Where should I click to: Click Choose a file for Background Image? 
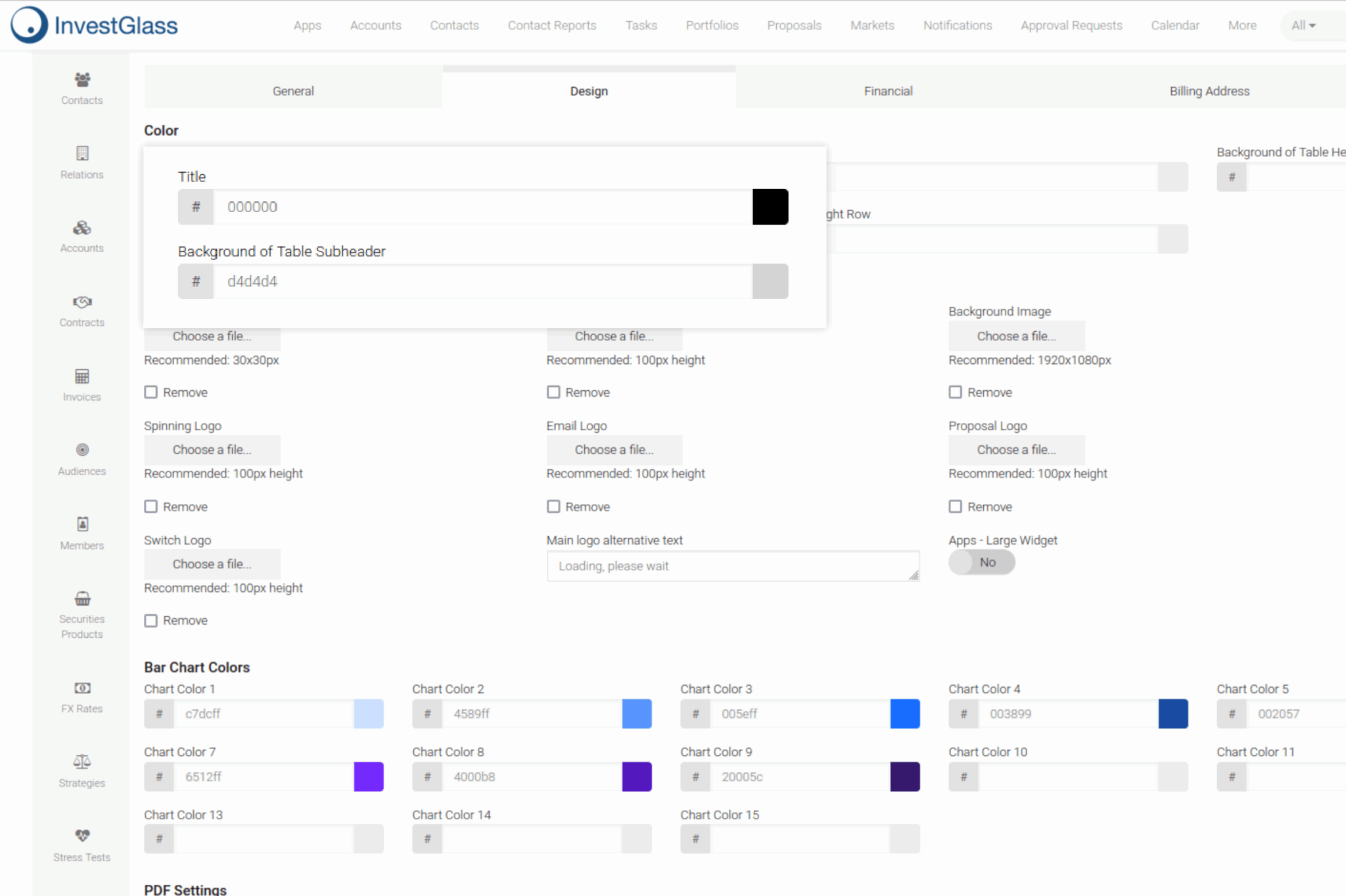pyautogui.click(x=1016, y=336)
